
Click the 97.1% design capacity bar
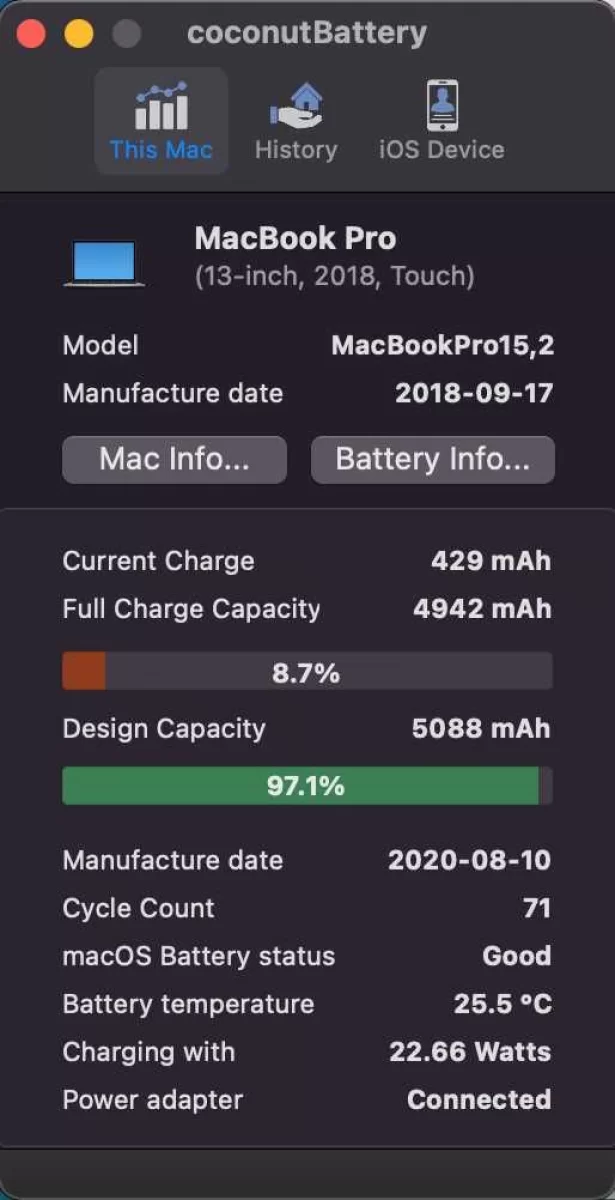[x=307, y=786]
